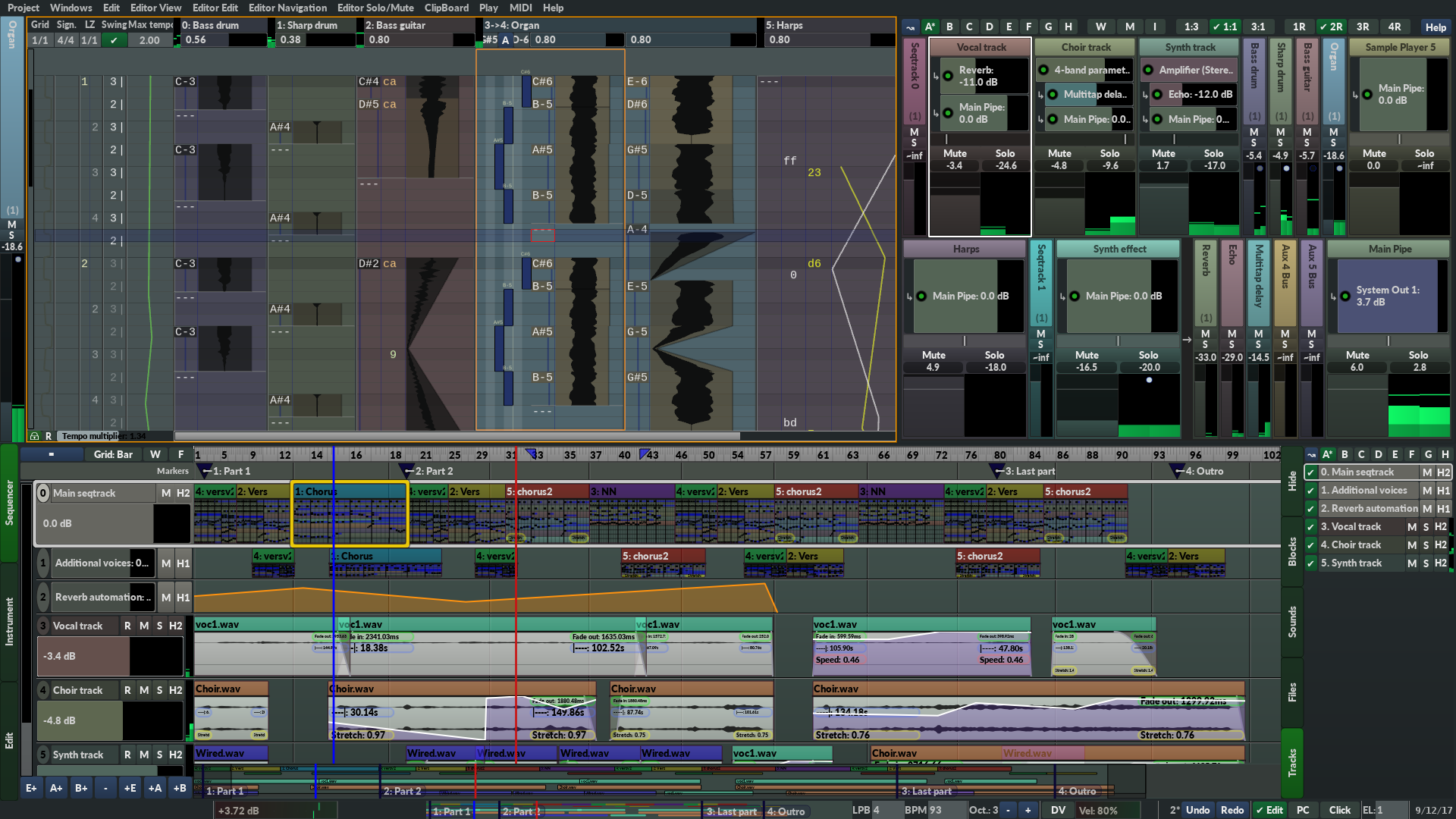Open H1 height selector for Additional voices
The height and width of the screenshot is (819, 1456).
tap(183, 563)
